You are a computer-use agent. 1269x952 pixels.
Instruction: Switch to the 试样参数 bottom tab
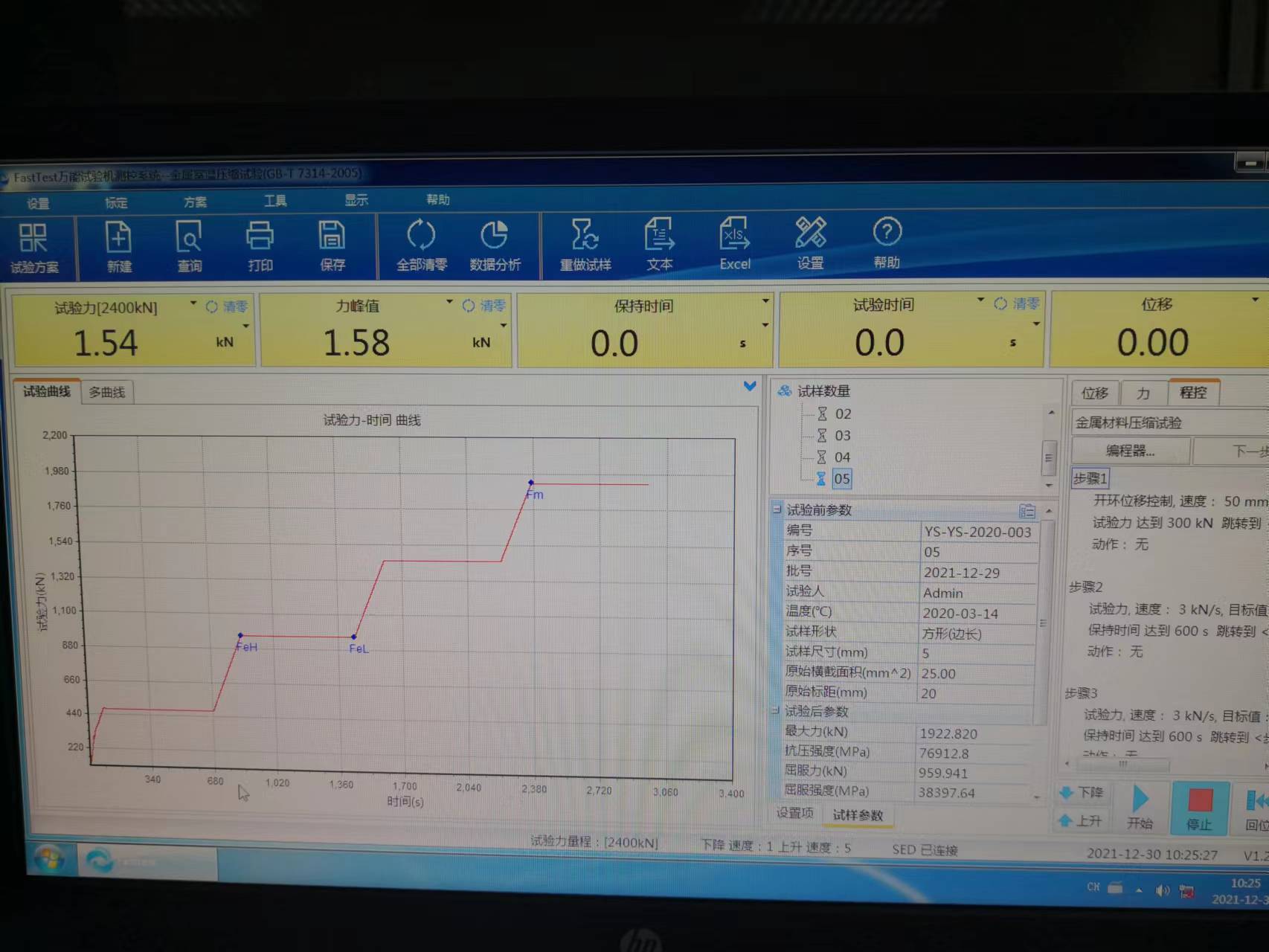(858, 815)
